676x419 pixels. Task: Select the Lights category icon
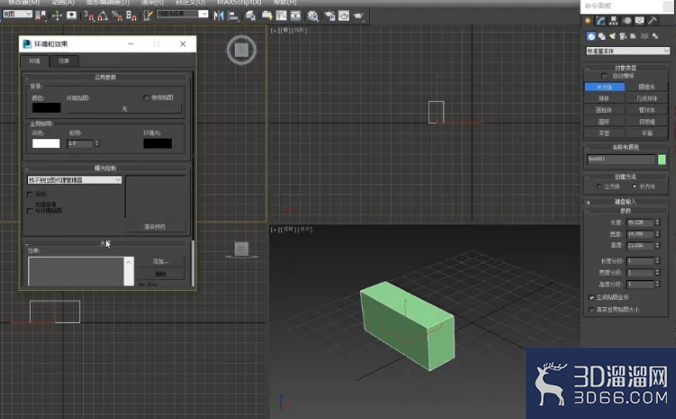(x=612, y=37)
